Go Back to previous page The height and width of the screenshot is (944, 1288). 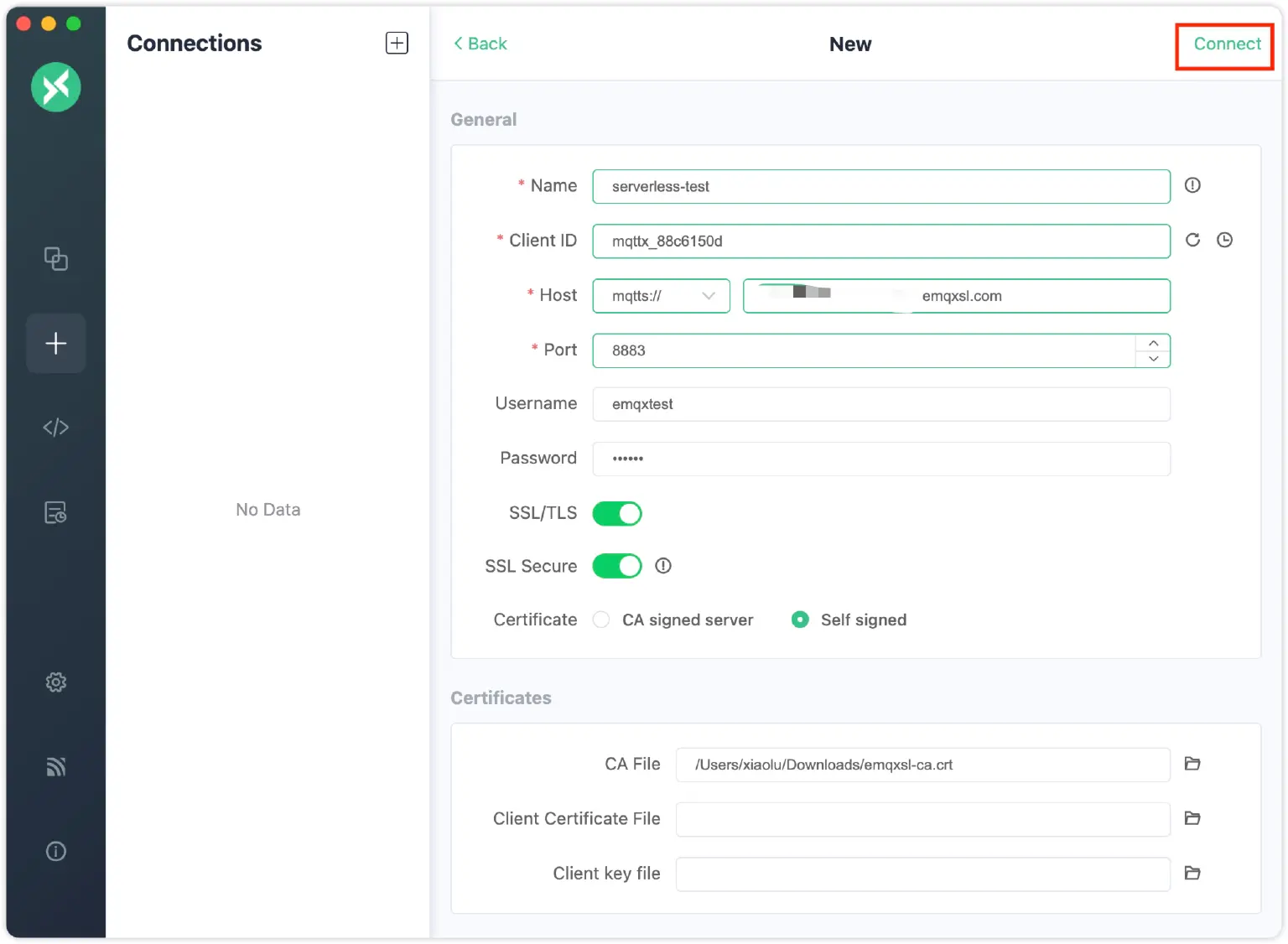coord(480,44)
